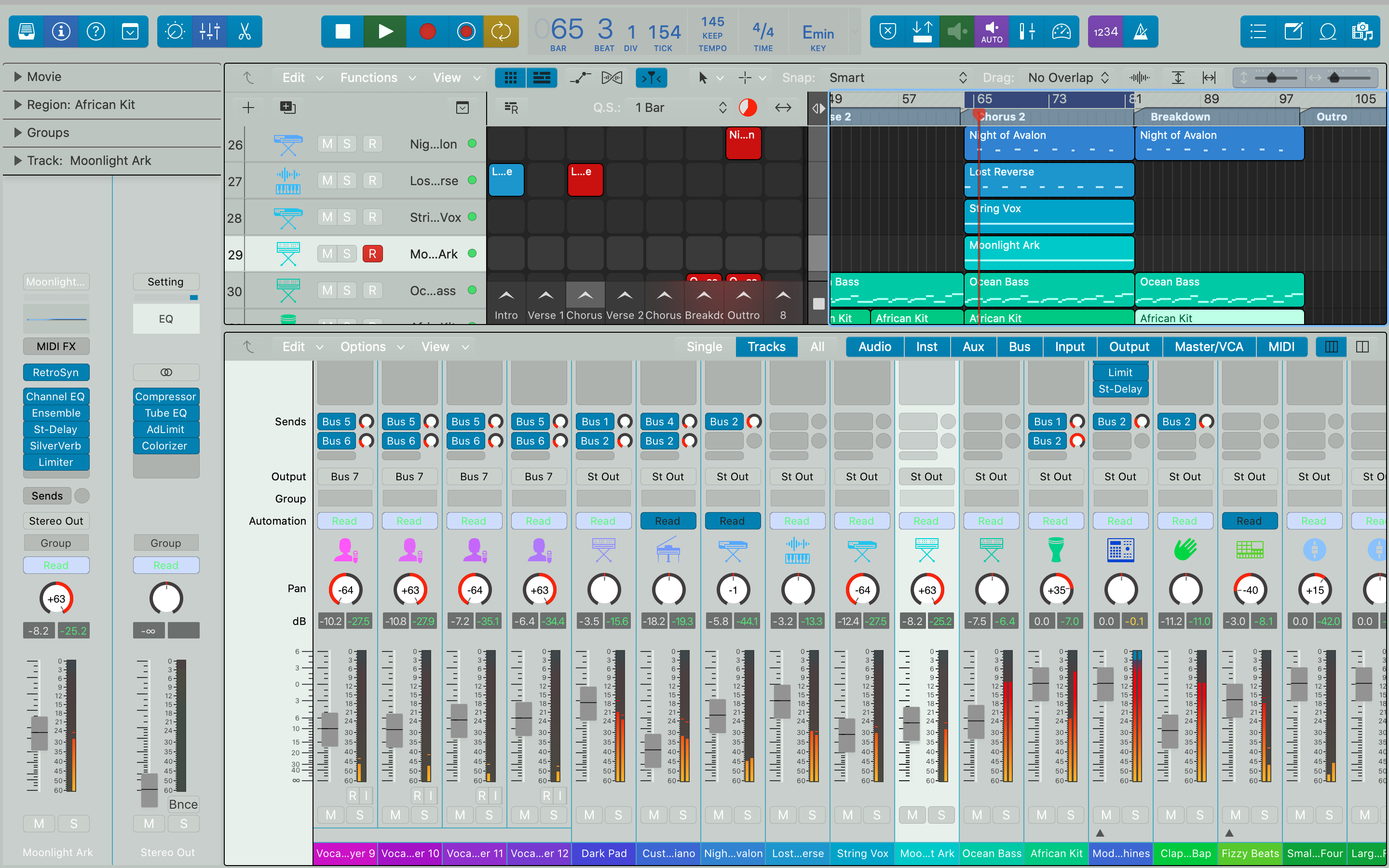Image resolution: width=1389 pixels, height=868 pixels.
Task: Toggle the Cycle loop button
Action: pos(501,31)
